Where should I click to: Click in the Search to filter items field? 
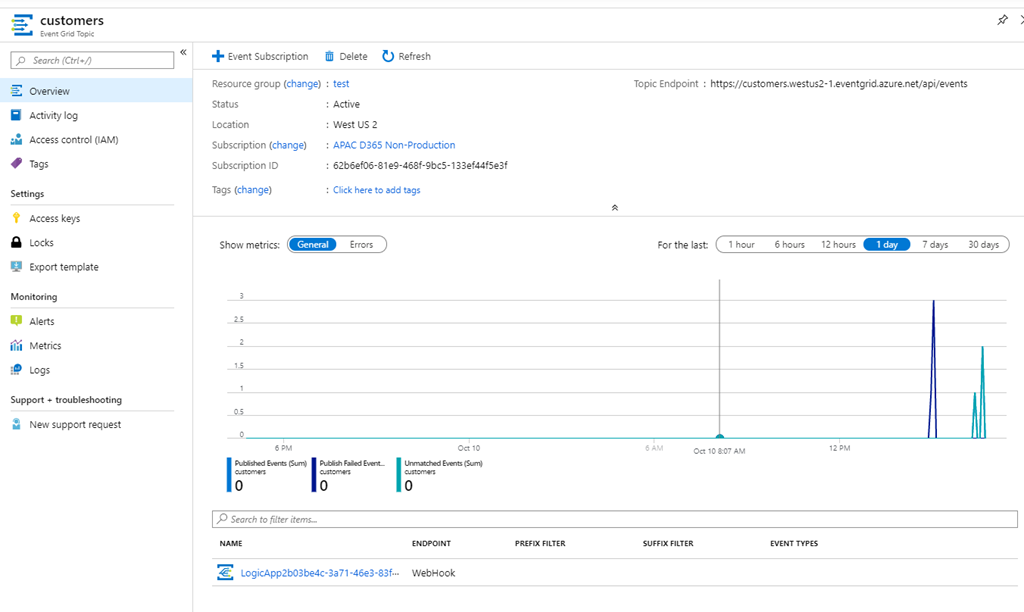615,519
